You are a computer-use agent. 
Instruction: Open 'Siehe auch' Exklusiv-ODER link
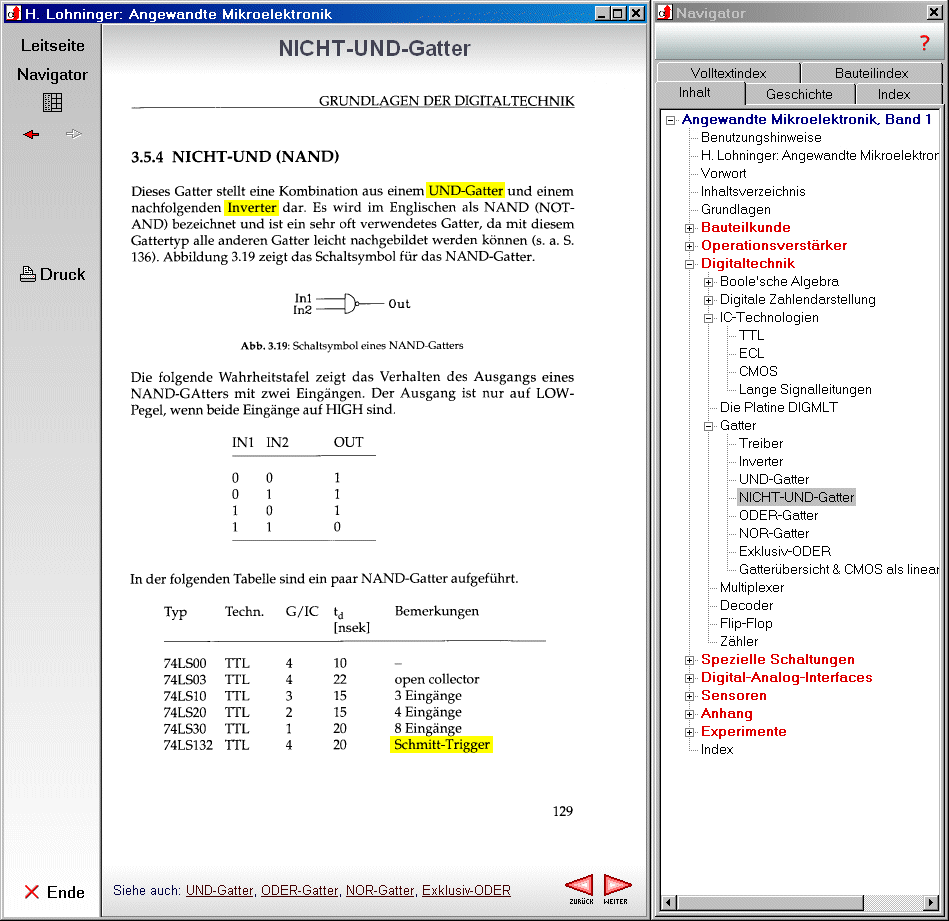pos(466,890)
